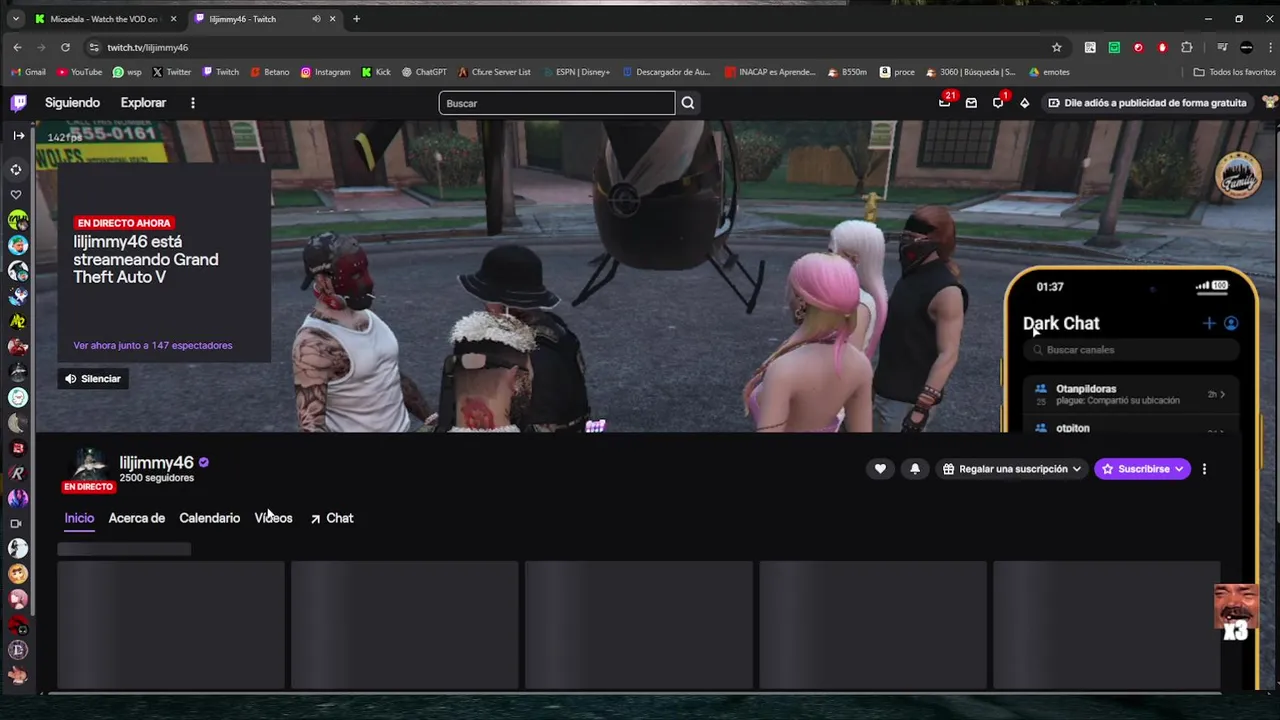Image resolution: width=1280 pixels, height=720 pixels.
Task: Open a new browser tab with the plus icon
Action: pos(356,19)
